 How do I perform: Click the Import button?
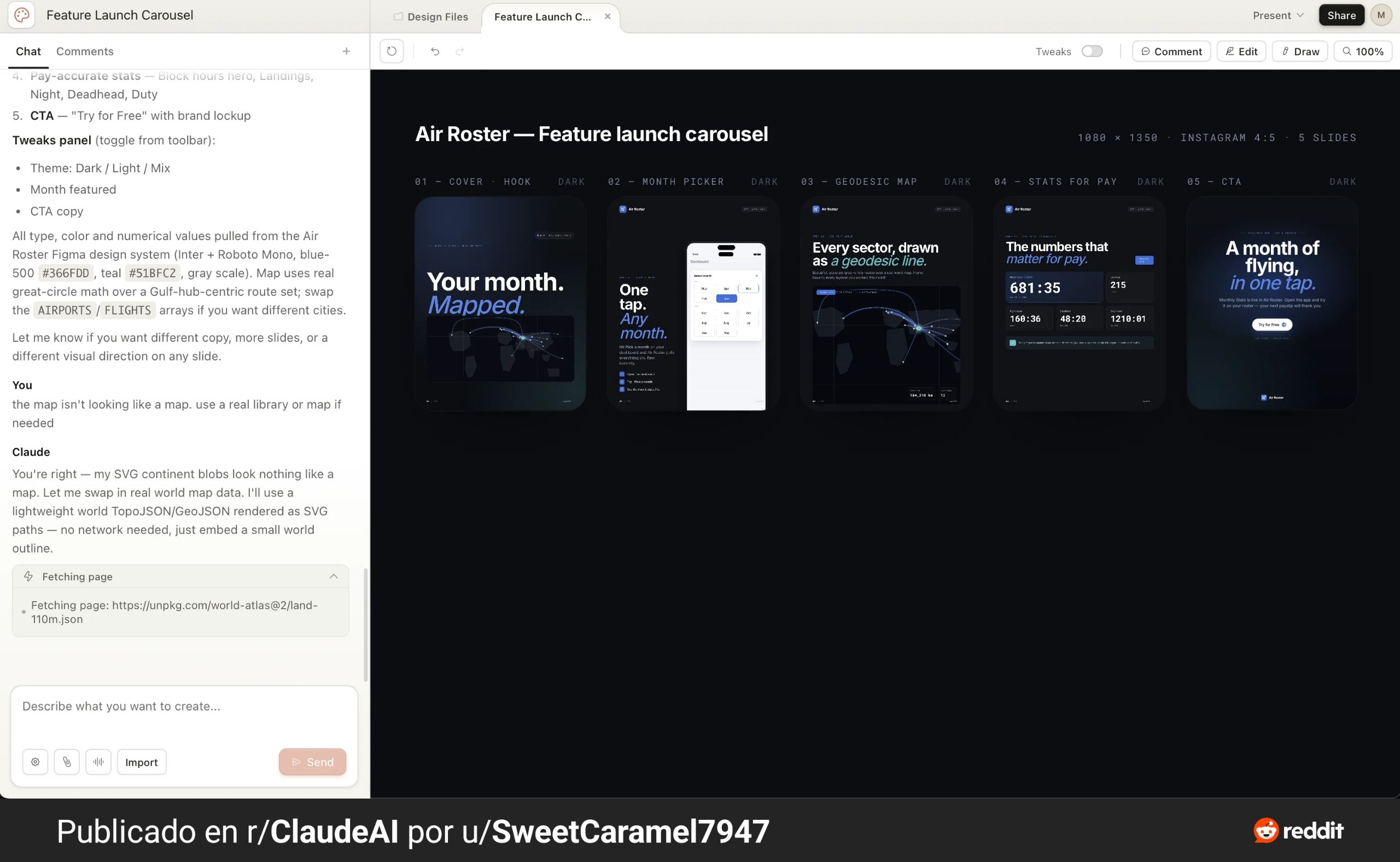142,762
